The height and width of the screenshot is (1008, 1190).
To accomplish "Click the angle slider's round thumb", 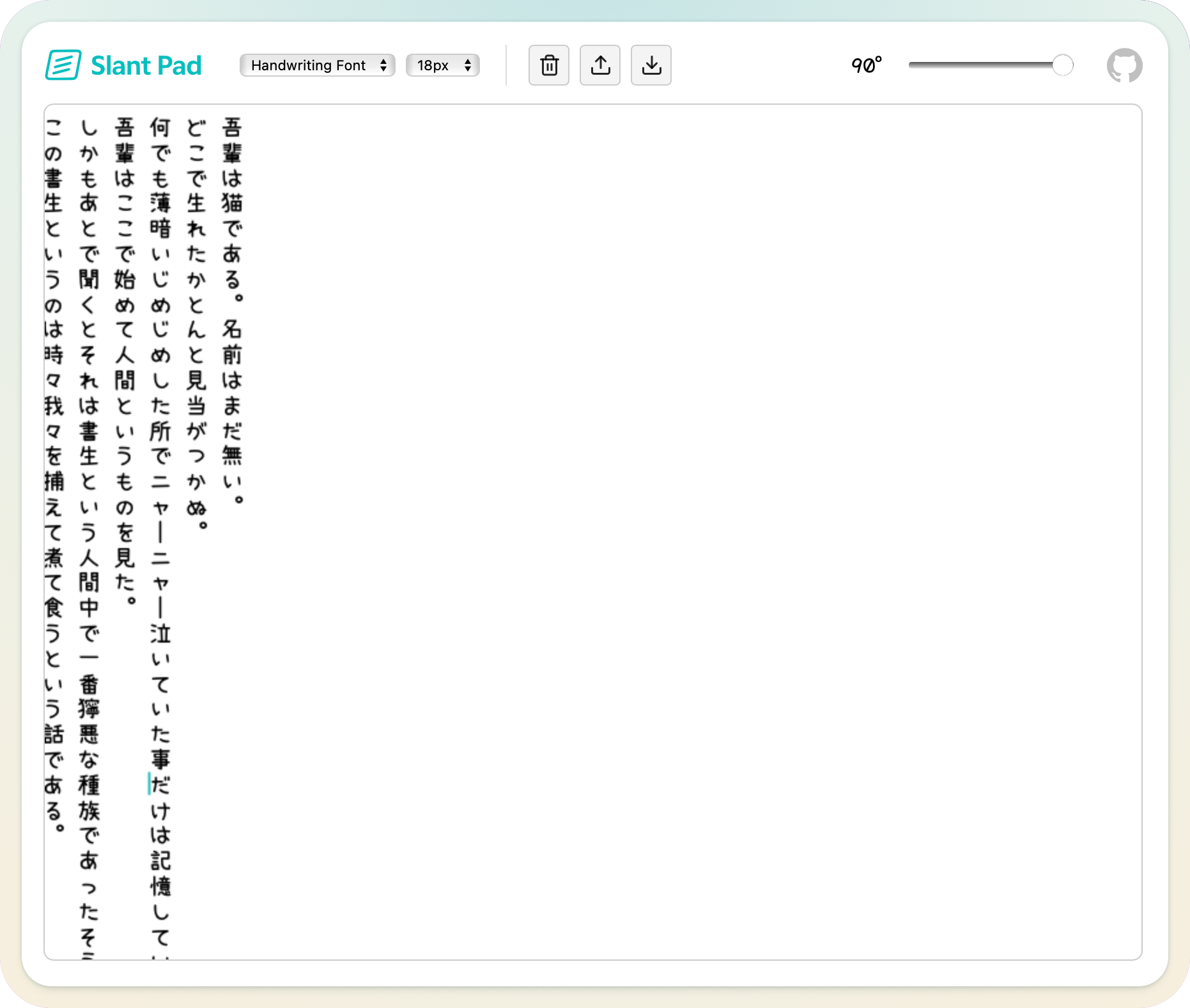I will 1062,65.
